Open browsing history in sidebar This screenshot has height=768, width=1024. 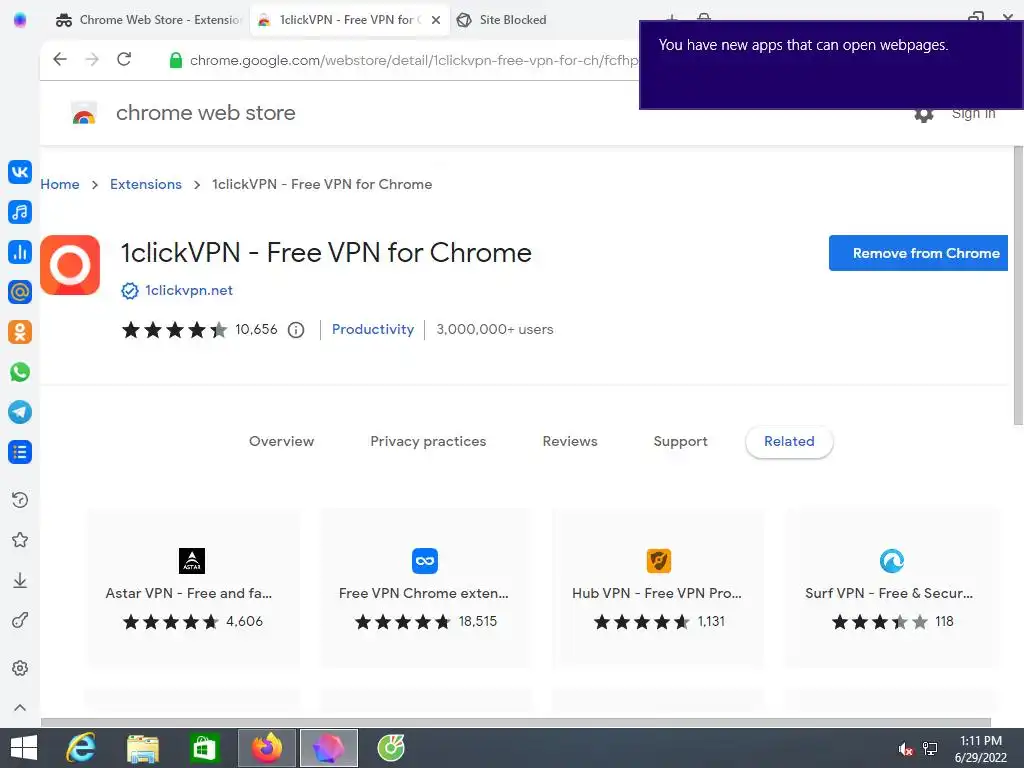20,500
